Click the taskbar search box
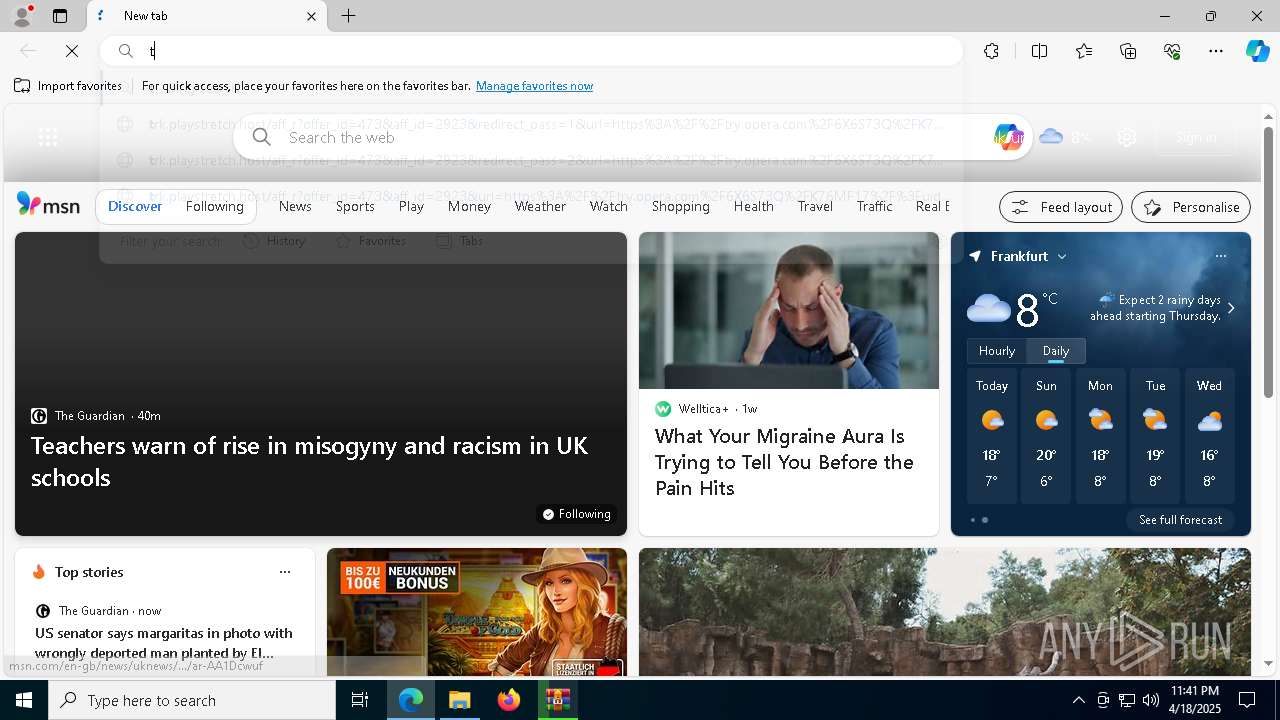The image size is (1280, 720). coord(192,700)
